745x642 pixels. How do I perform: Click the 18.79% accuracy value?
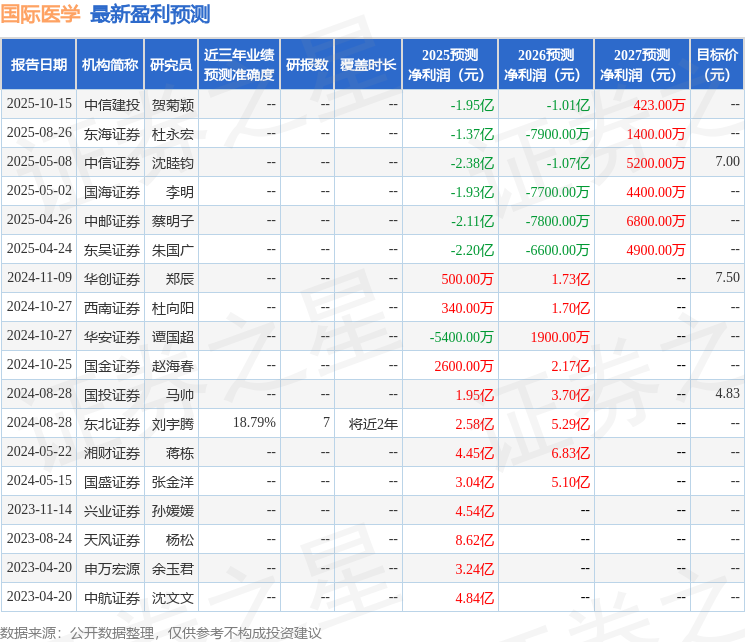254,422
